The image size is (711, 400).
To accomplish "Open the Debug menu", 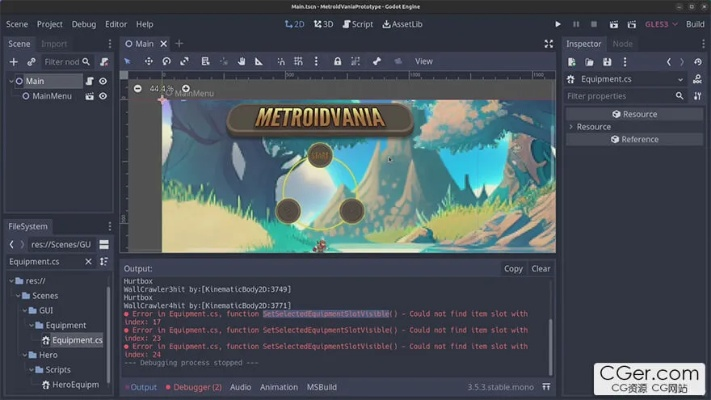I will coord(84,24).
